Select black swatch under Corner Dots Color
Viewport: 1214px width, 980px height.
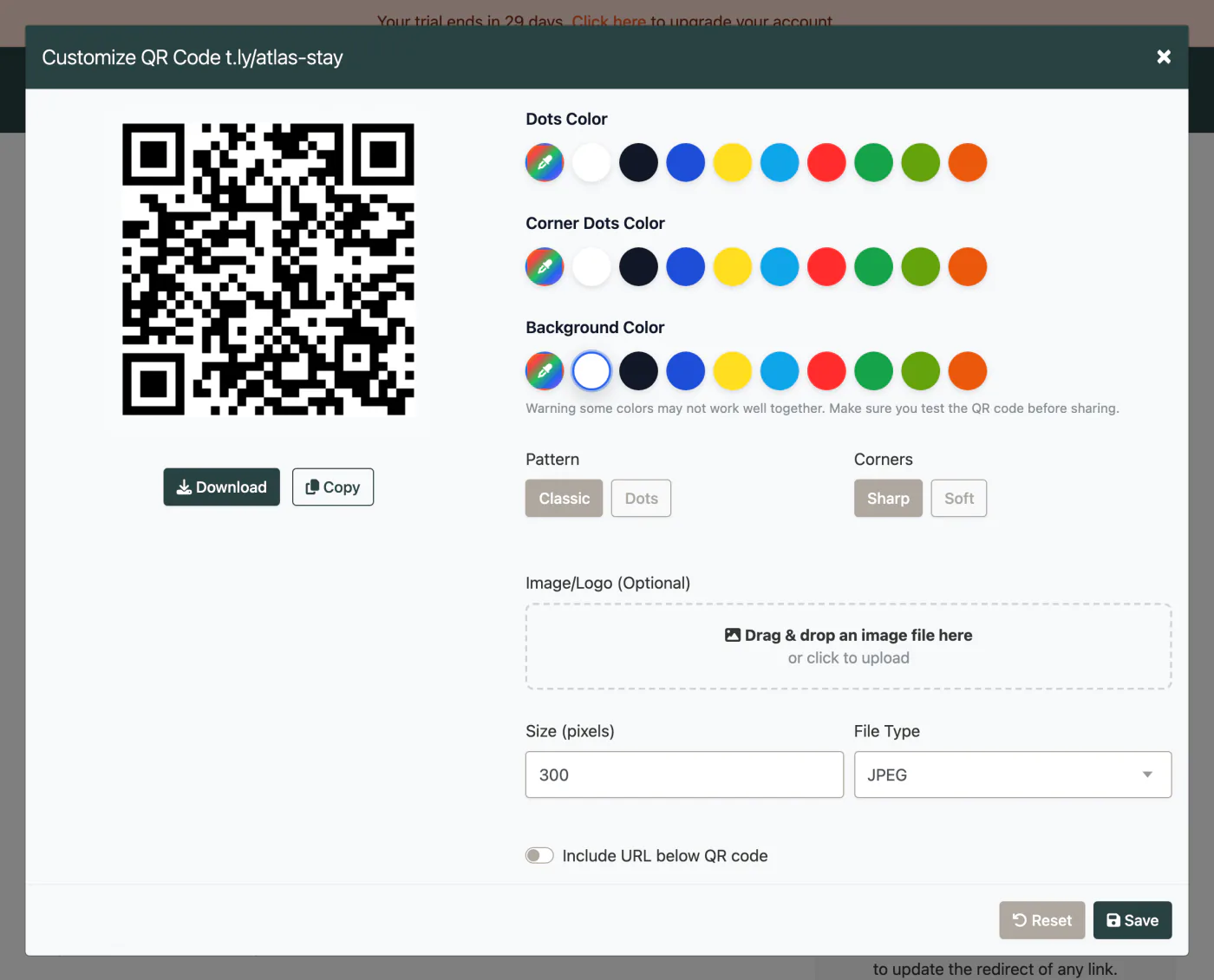(x=639, y=267)
